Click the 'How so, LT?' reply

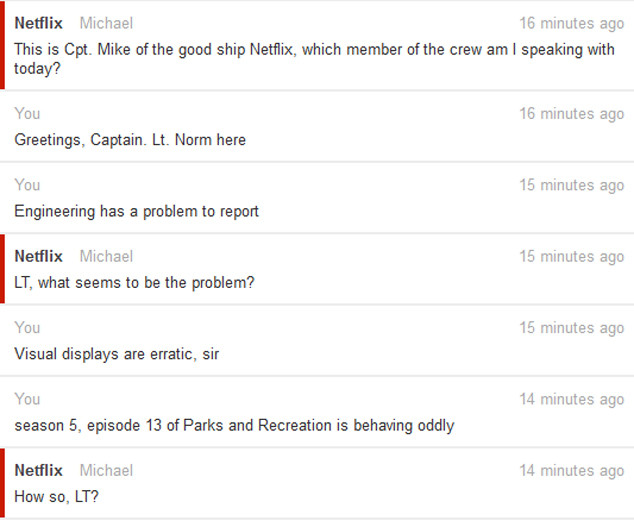(x=56, y=497)
